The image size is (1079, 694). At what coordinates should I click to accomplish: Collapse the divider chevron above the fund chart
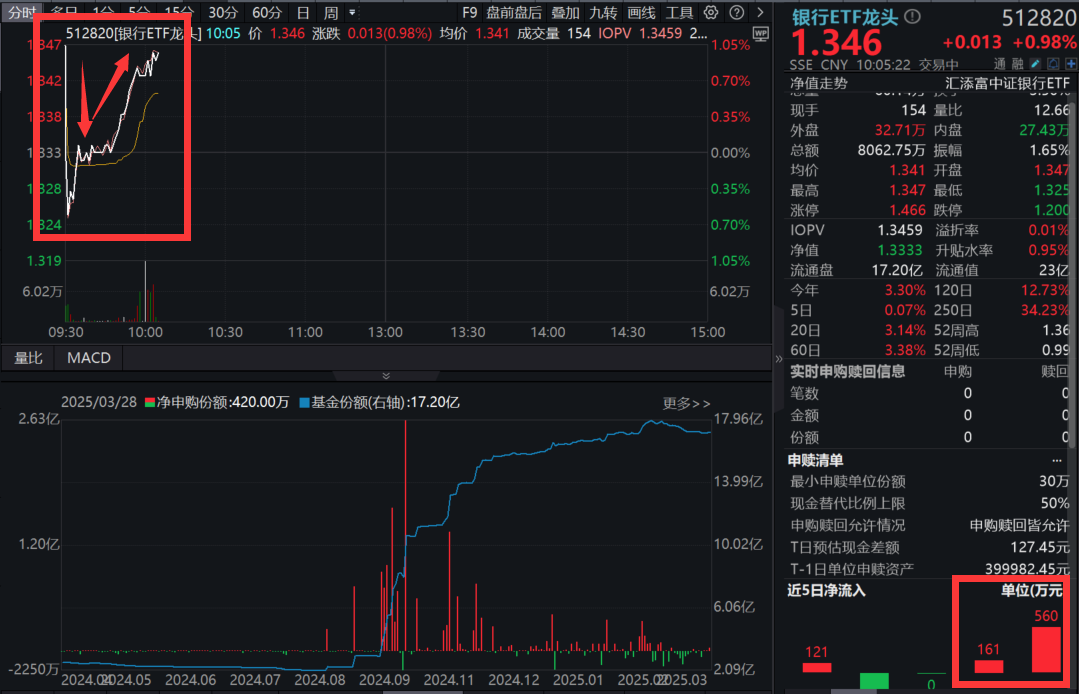tap(386, 374)
